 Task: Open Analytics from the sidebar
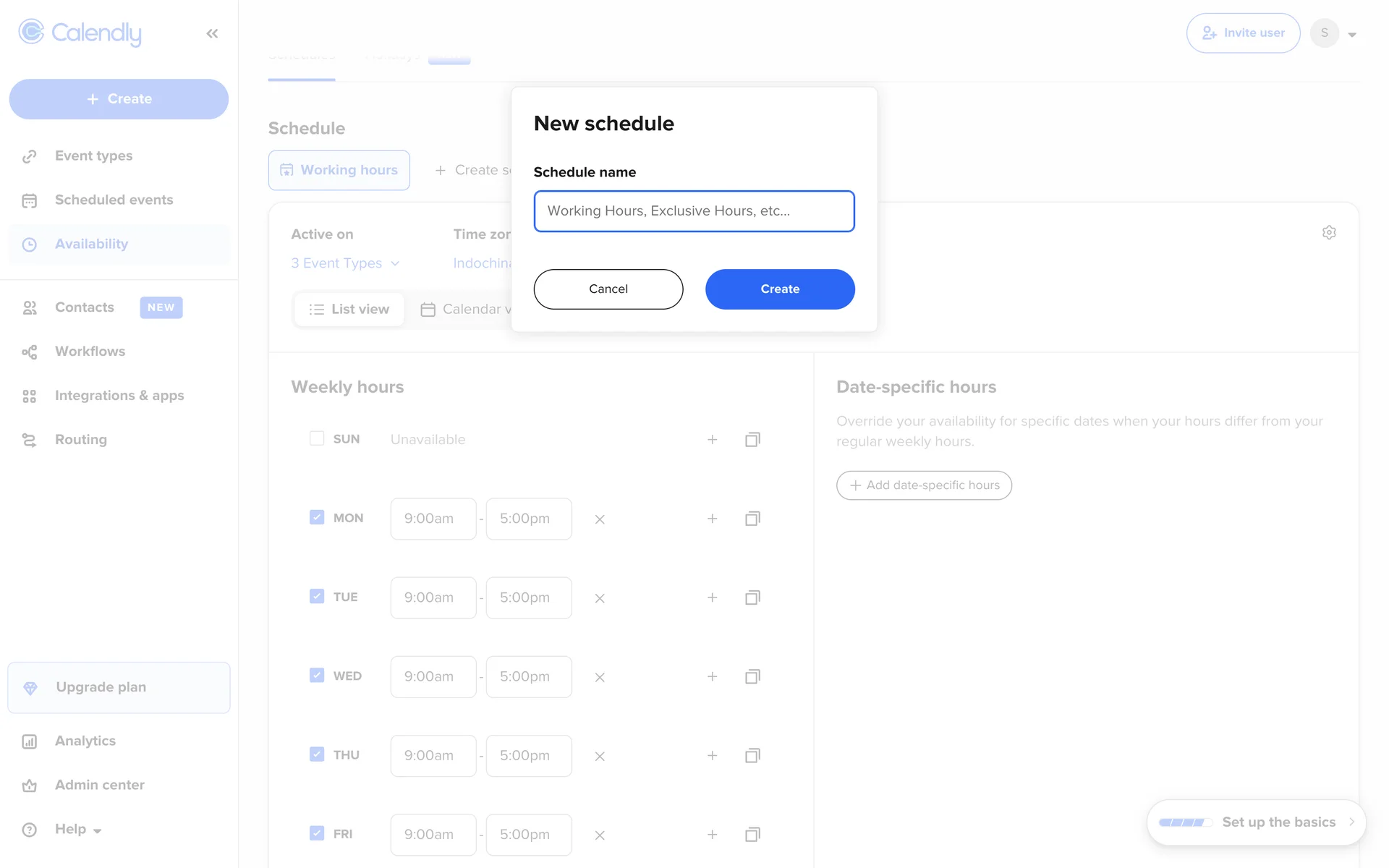[x=85, y=741]
